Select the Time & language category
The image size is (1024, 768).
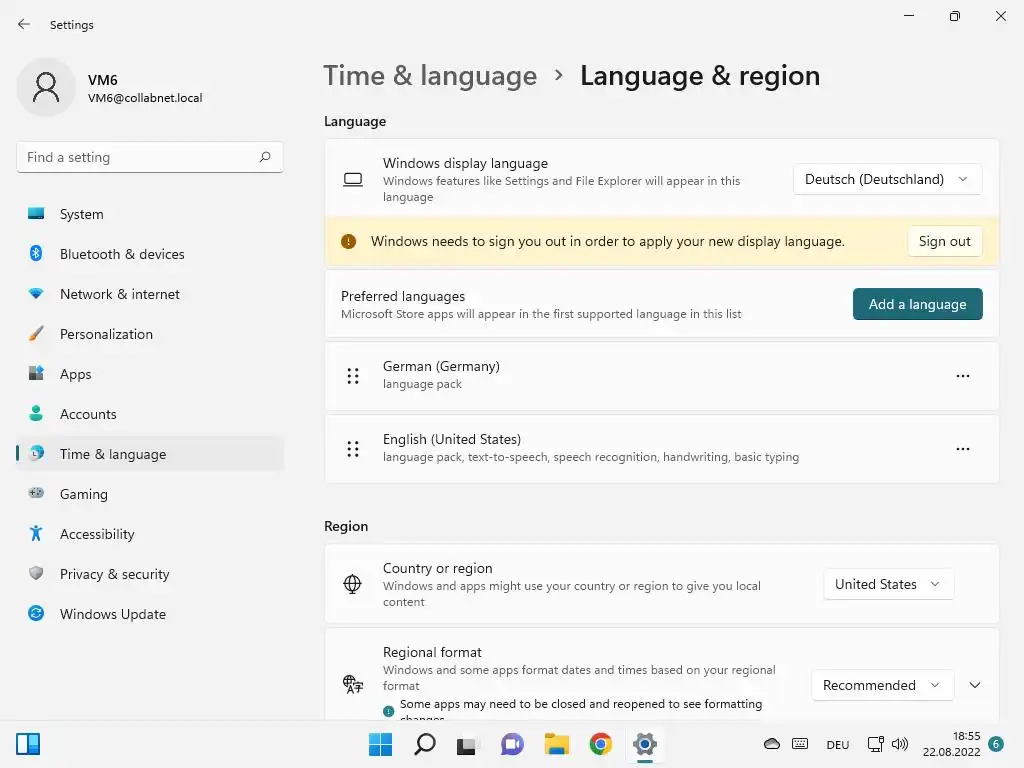click(x=150, y=454)
